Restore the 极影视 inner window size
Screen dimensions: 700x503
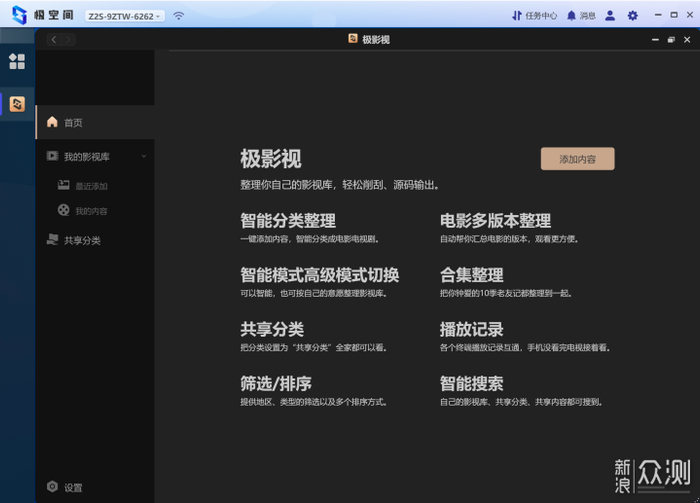pyautogui.click(x=670, y=39)
